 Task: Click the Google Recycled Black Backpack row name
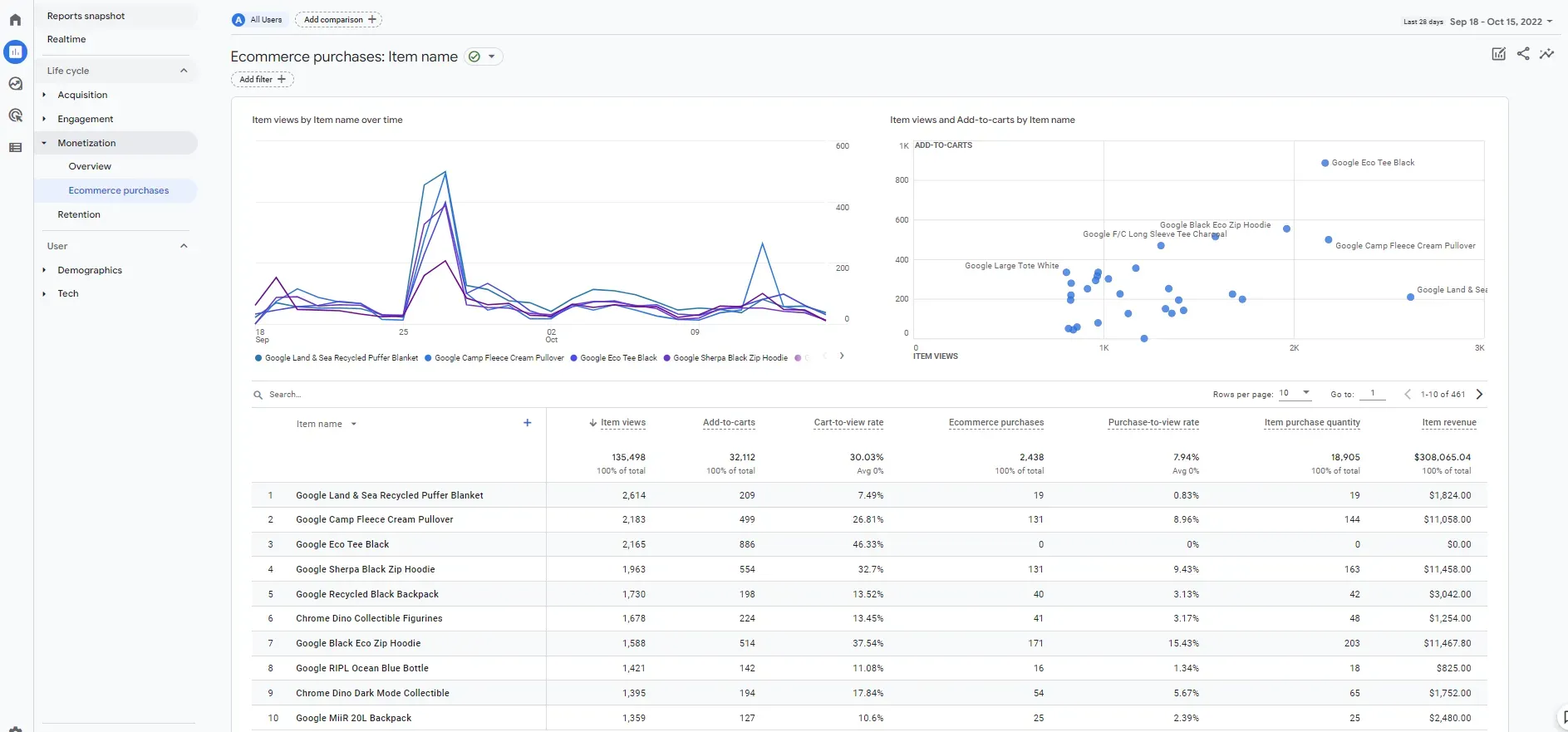pos(367,594)
